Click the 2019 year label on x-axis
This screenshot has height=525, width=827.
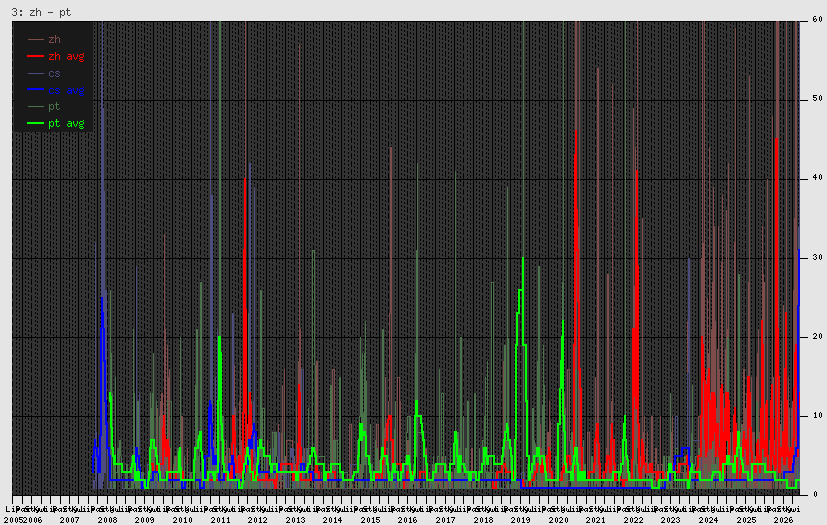pyautogui.click(x=521, y=520)
